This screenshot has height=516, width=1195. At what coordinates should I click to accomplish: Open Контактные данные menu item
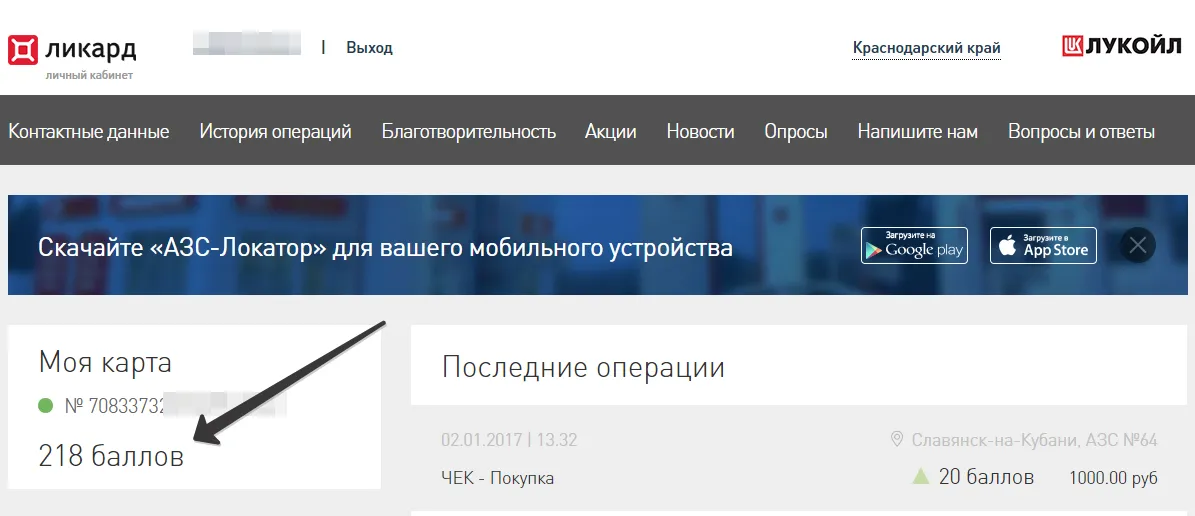click(88, 131)
